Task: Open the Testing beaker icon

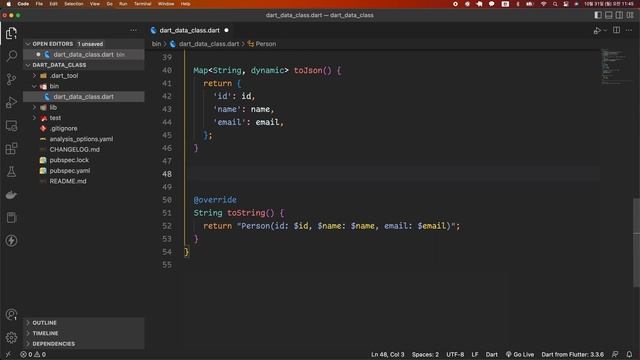Action: [x=11, y=171]
